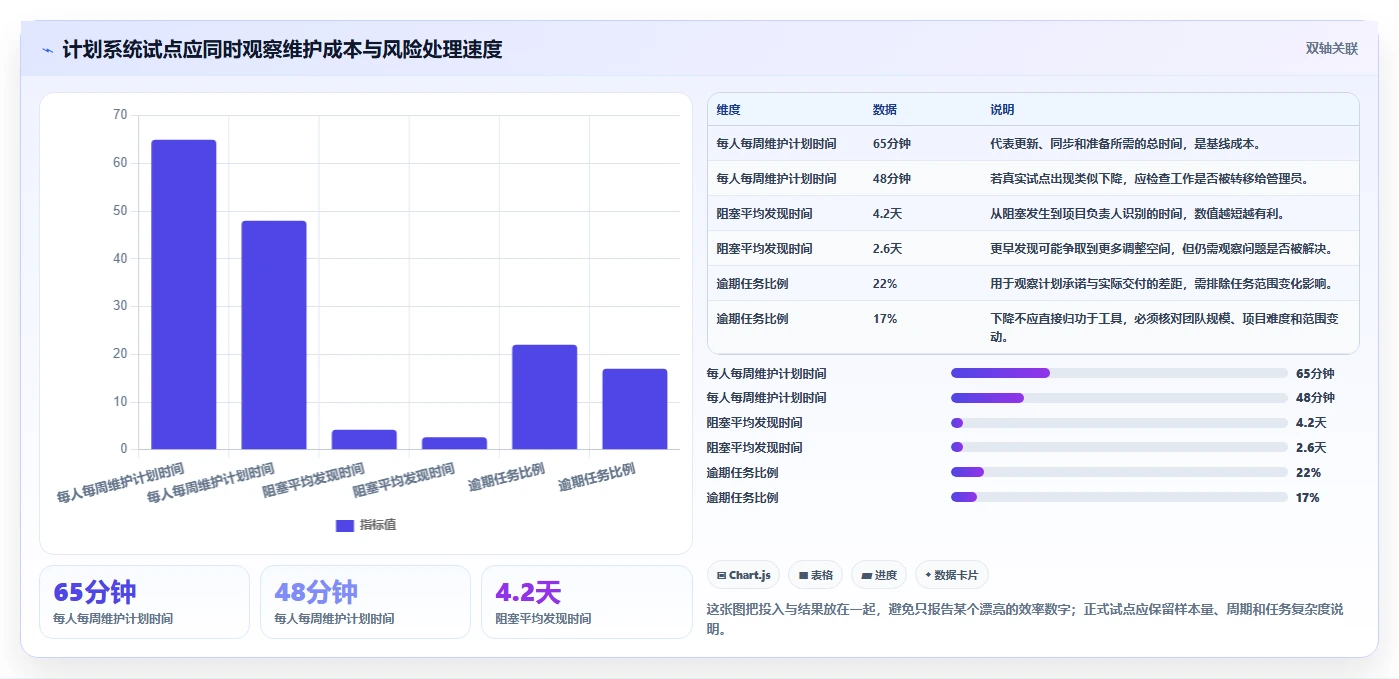1399x679 pixels.
Task: Click the 17% value right of progress bar
Action: click(x=1307, y=498)
